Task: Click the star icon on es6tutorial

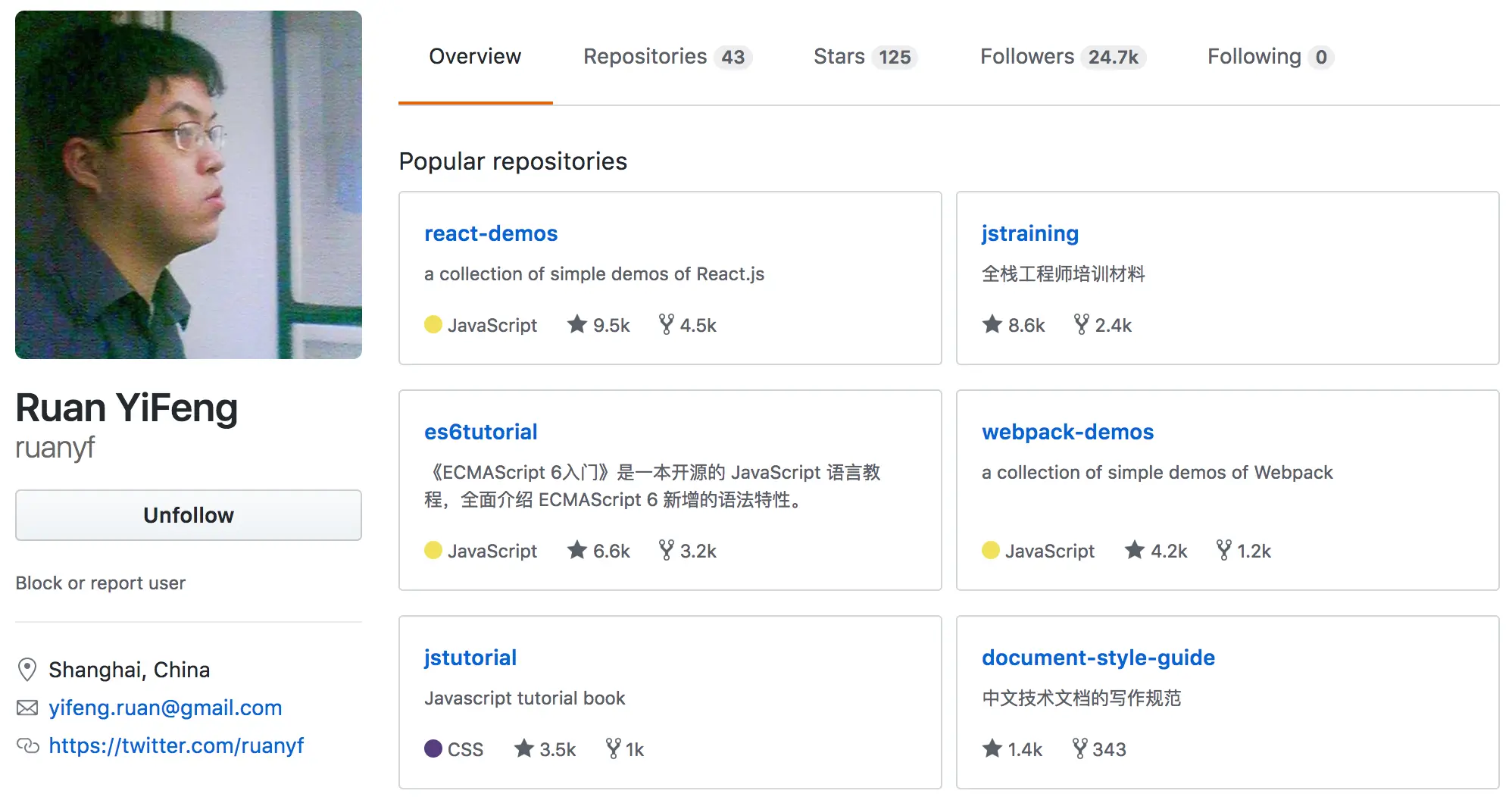Action: pos(577,550)
